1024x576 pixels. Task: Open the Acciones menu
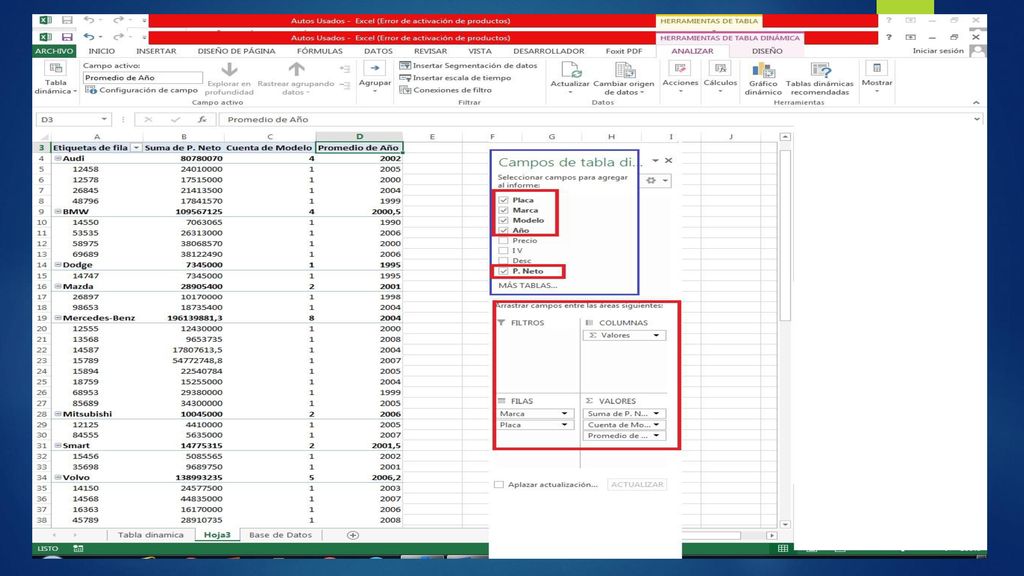click(x=680, y=78)
